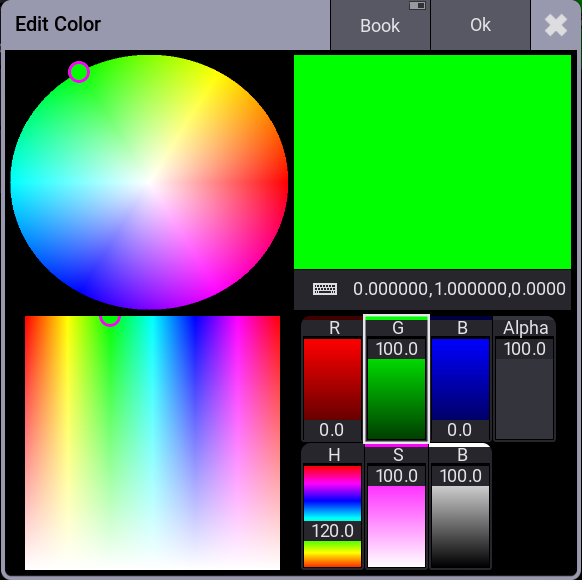Viewport: 582px width, 580px height.
Task: Click the toggle indicator on Book button
Action: pyautogui.click(x=417, y=5)
